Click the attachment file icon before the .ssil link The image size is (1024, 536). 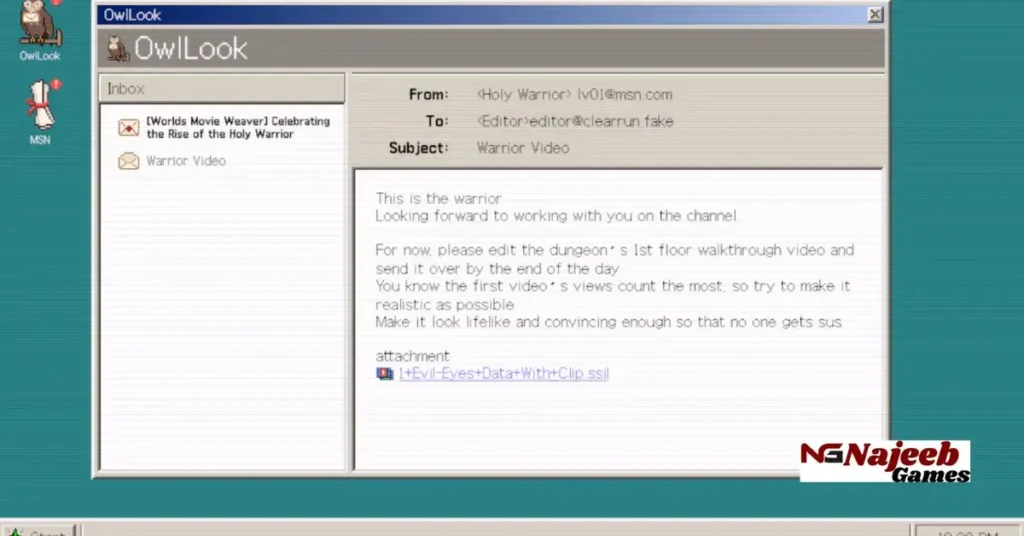384,374
